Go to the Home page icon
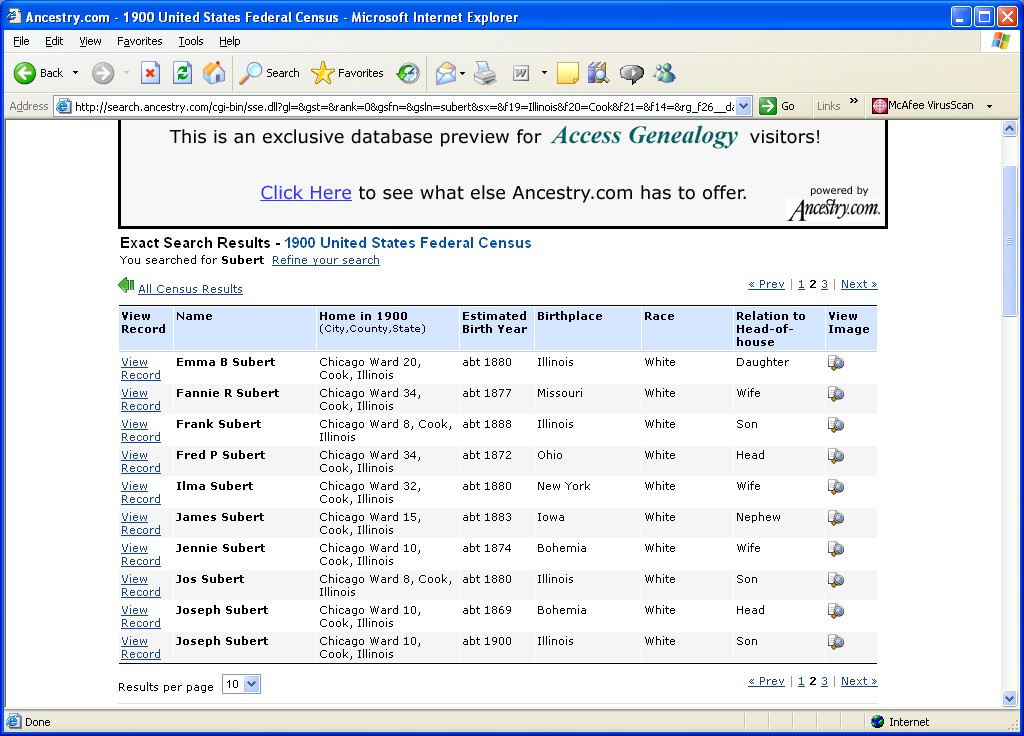Screen dimensions: 1024x736 (x=214, y=73)
